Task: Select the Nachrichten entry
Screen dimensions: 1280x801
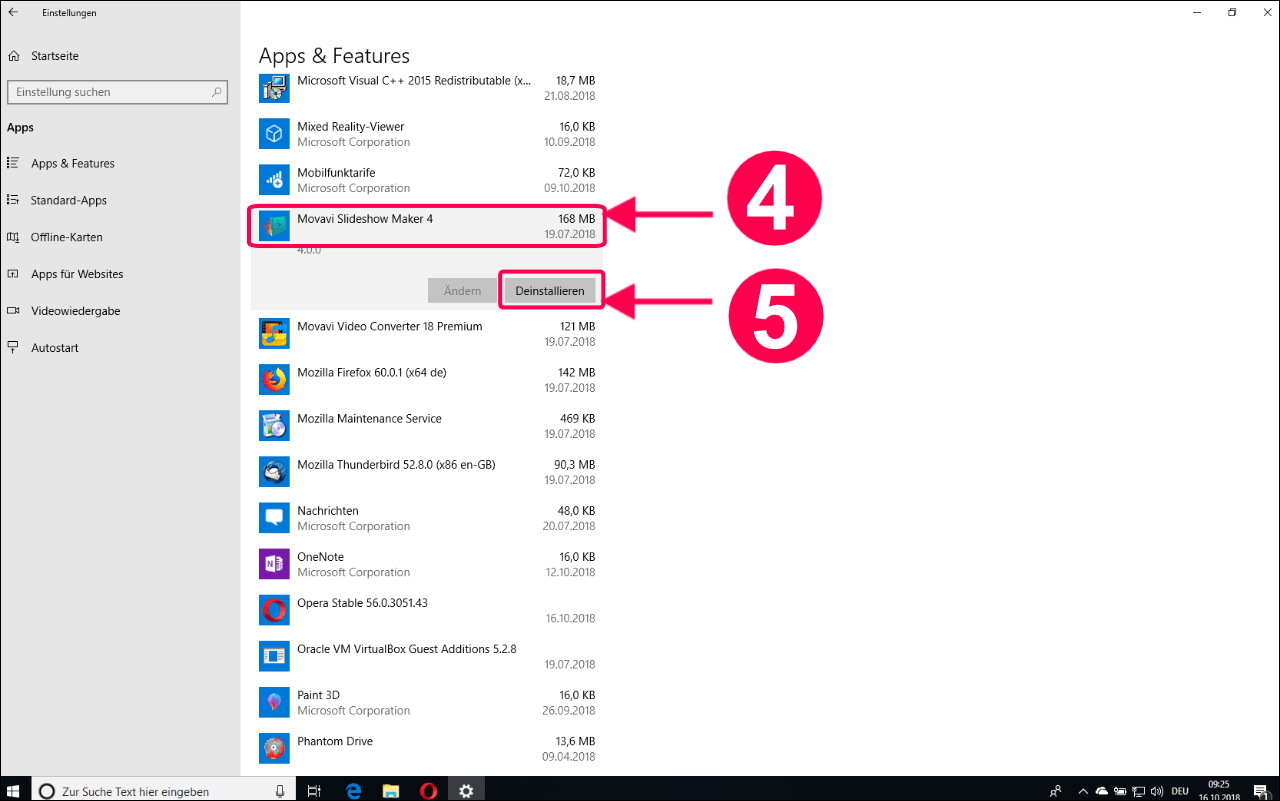Action: [x=427, y=518]
